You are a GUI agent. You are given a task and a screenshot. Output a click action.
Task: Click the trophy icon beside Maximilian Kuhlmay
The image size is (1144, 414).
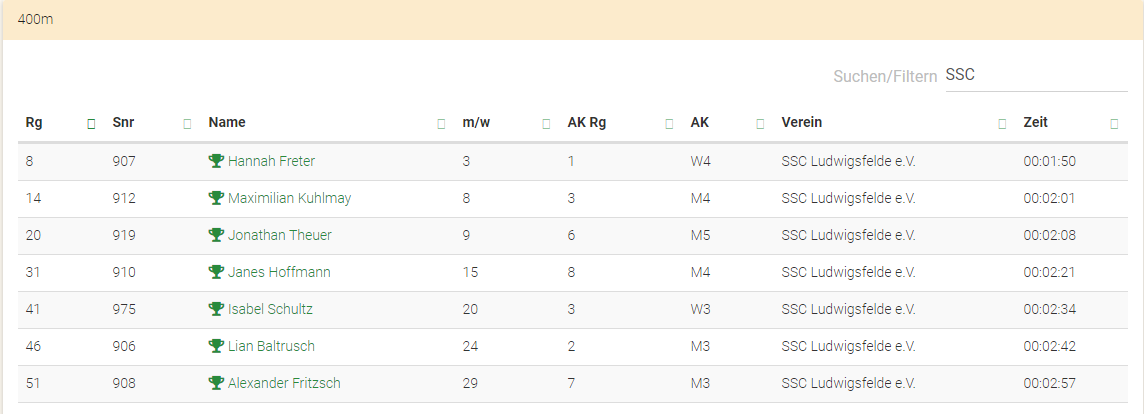point(216,198)
